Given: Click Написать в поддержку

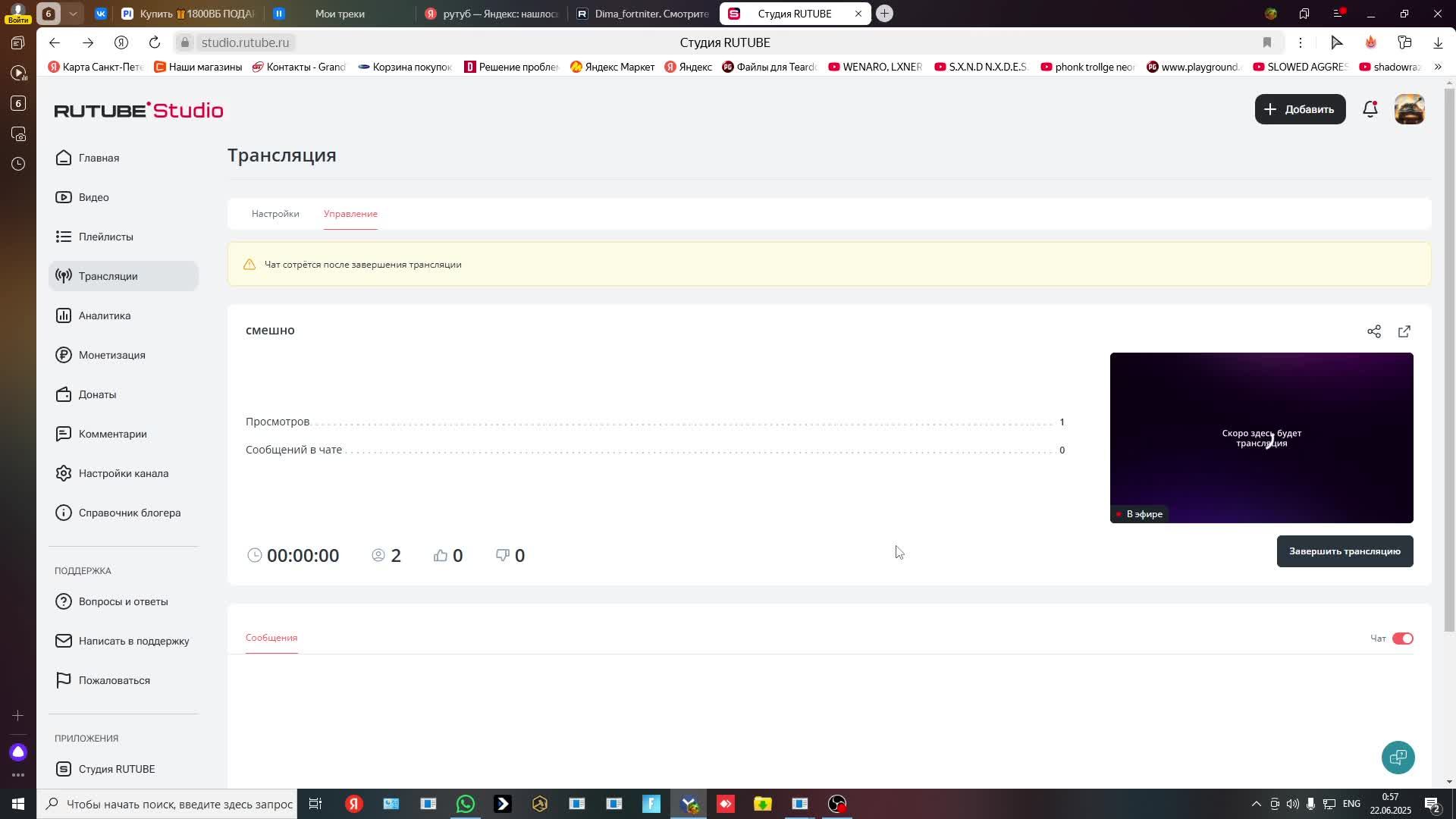Looking at the screenshot, I should point(123,641).
